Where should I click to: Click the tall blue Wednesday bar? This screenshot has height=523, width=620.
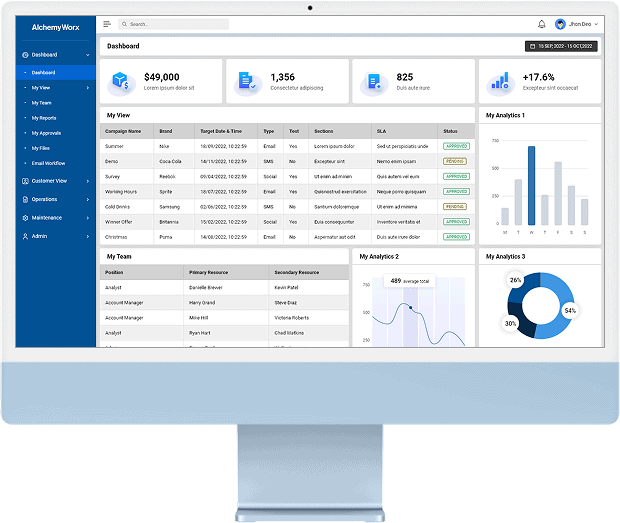click(531, 185)
